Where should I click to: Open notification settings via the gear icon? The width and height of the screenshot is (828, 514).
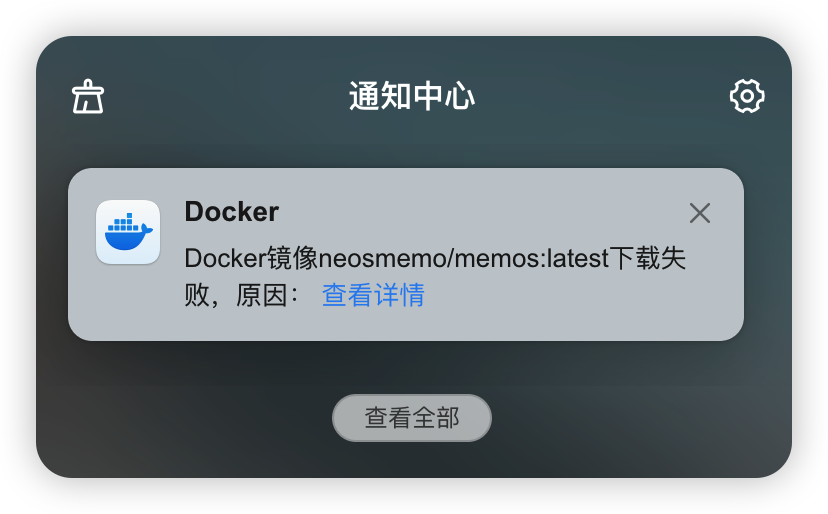click(747, 96)
